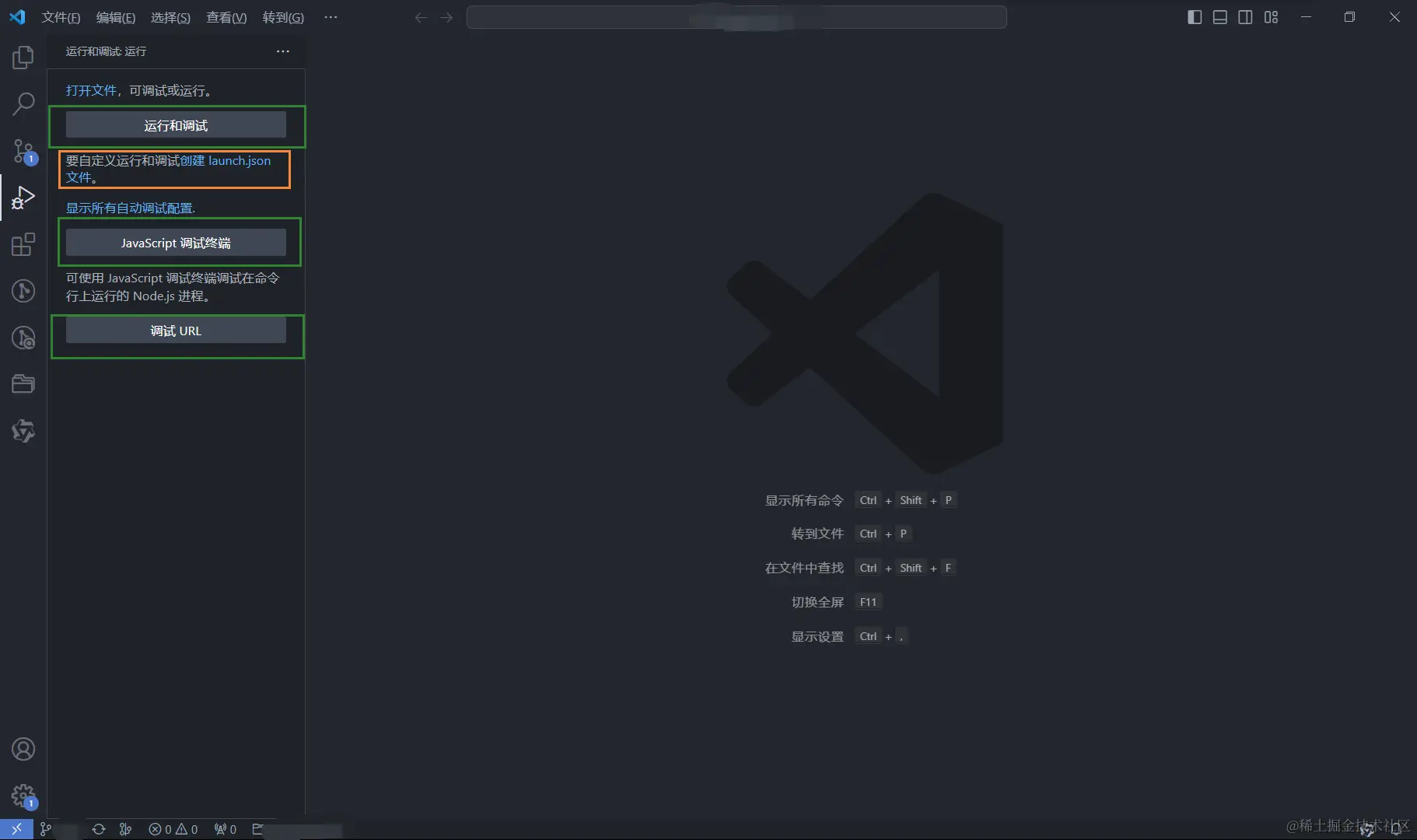The image size is (1417, 840).
Task: Select the Run and Debug activity icon
Action: 23,198
